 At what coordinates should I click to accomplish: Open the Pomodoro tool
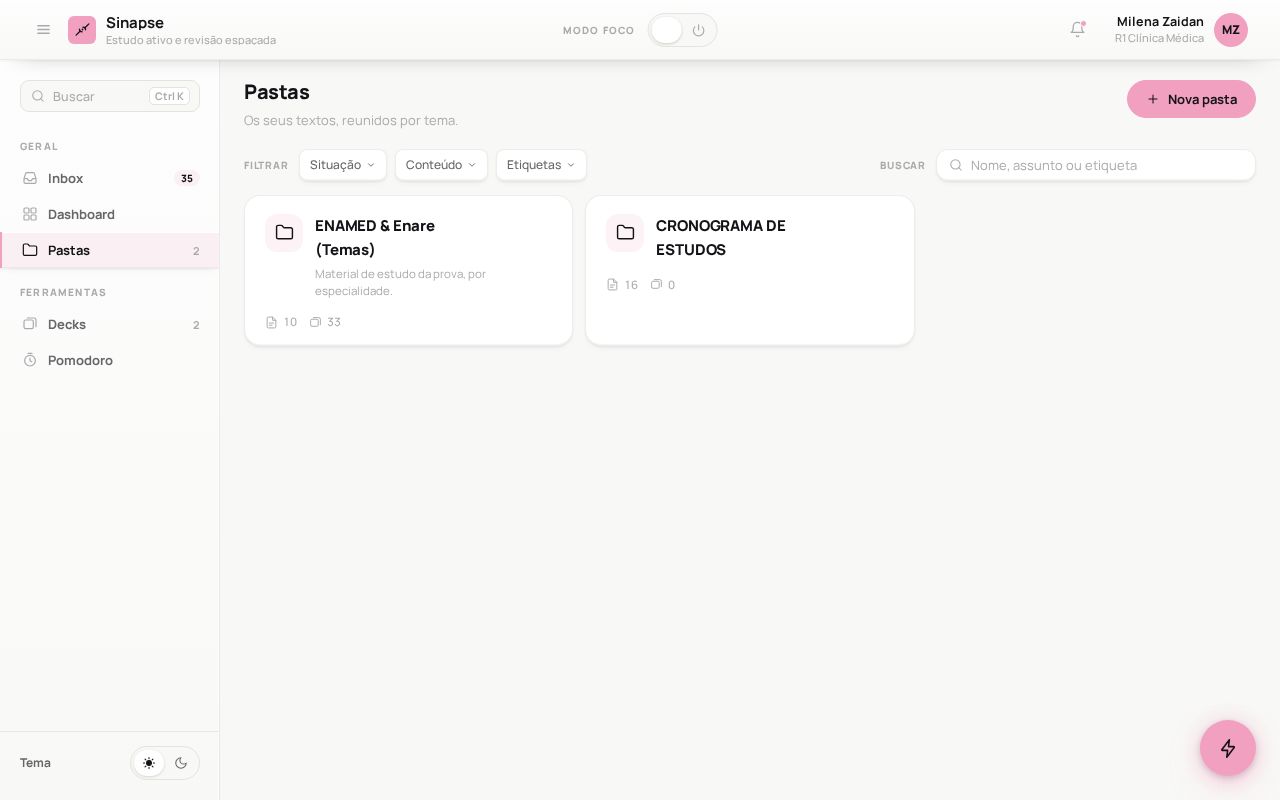tap(110, 360)
